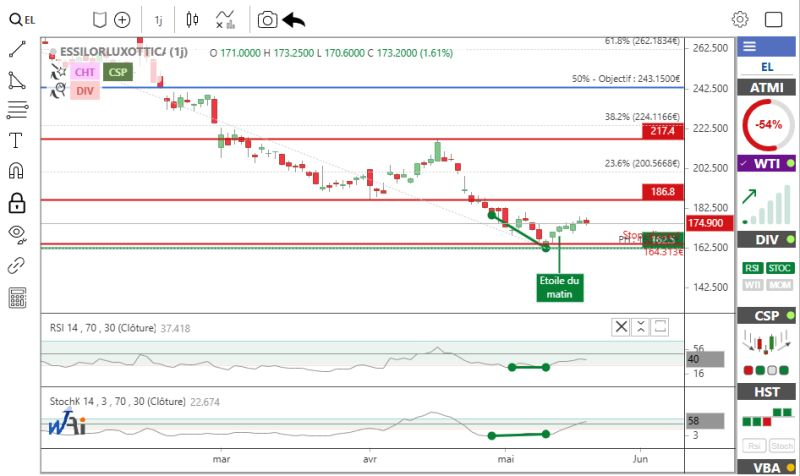Click the red CSP indicator swatch
Screen dimensions: 800x476
click(748, 370)
